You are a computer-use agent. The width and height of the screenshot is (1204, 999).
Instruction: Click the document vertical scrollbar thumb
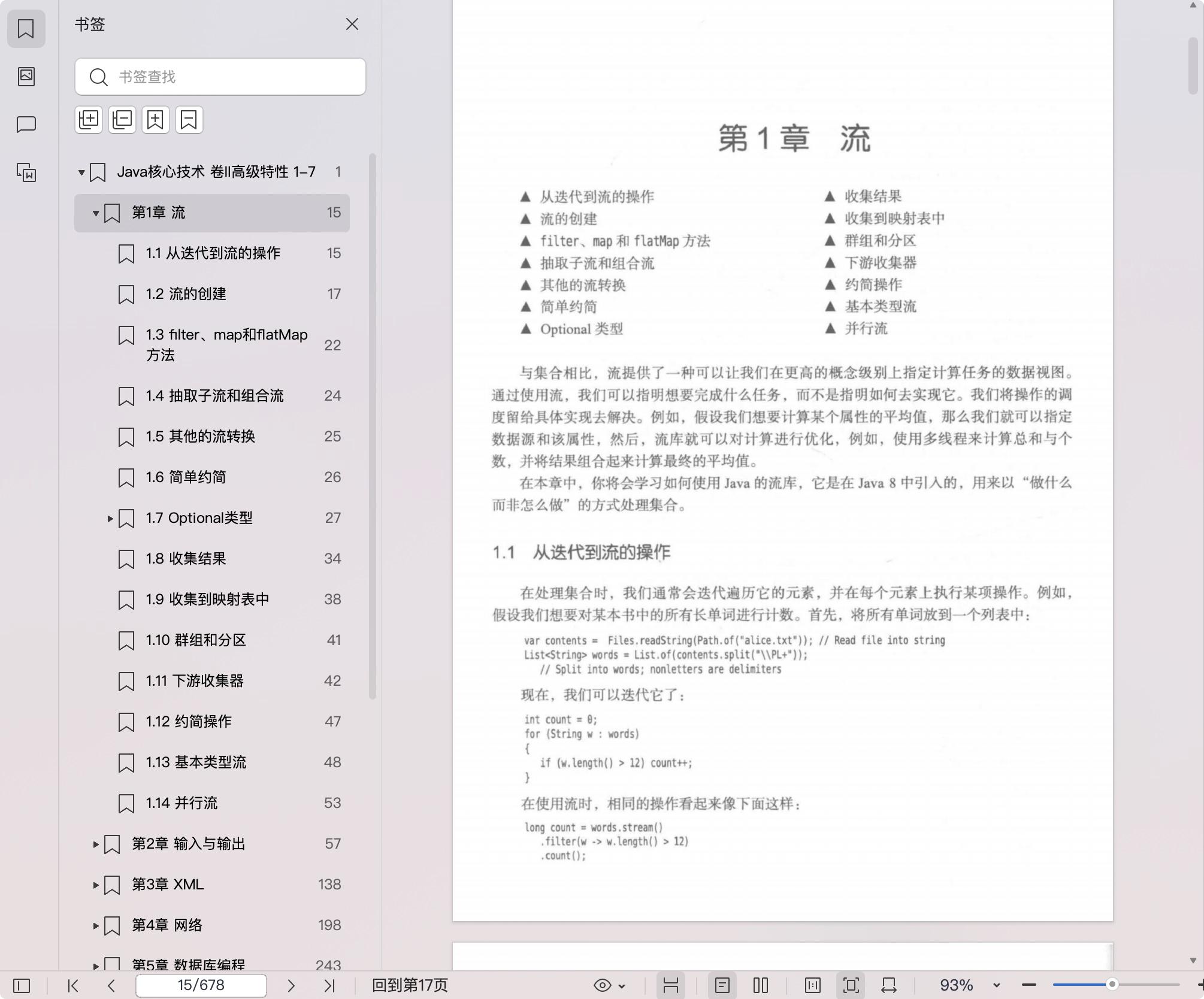click(1193, 66)
